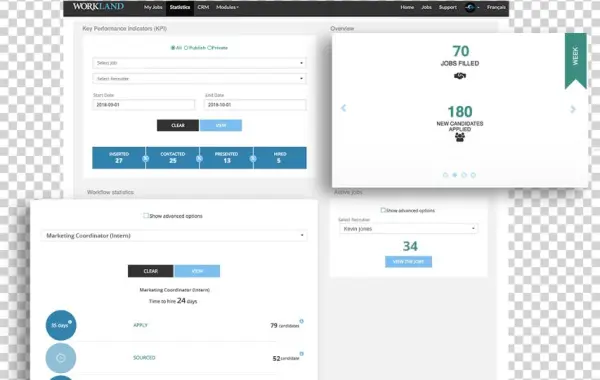This screenshot has height=380, width=600.
Task: Click the WEEK ribbon banner
Action: 576,60
